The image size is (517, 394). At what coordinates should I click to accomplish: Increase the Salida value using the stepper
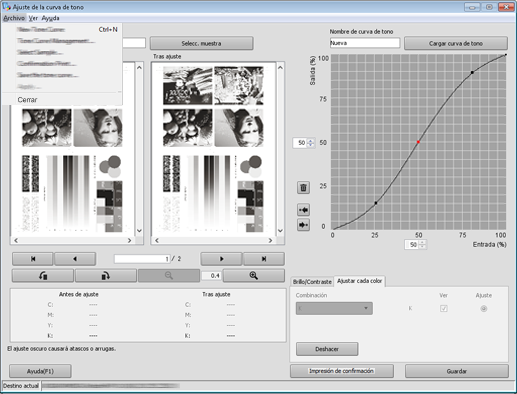[x=310, y=141]
